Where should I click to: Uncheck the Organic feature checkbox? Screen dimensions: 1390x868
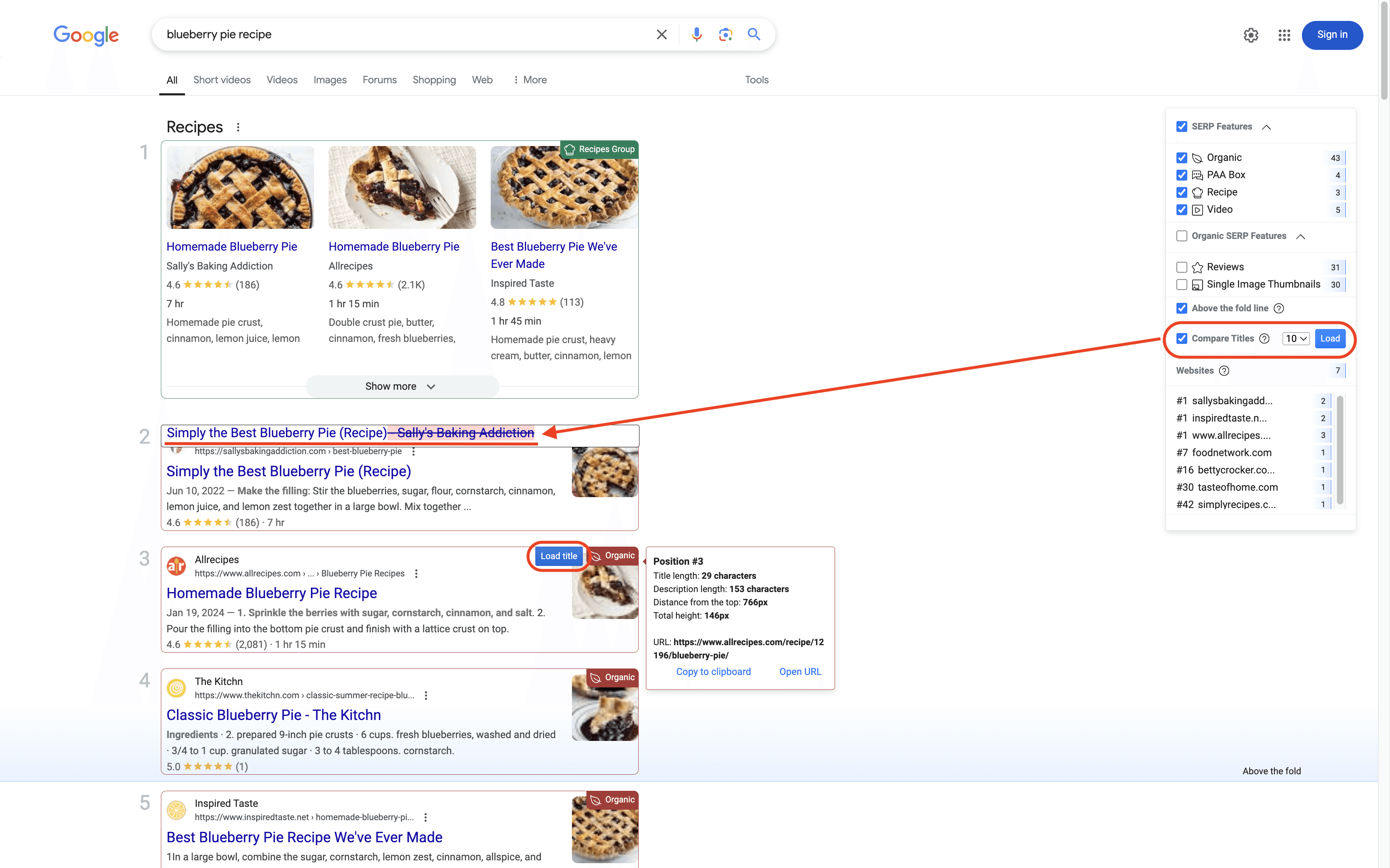[x=1182, y=158]
